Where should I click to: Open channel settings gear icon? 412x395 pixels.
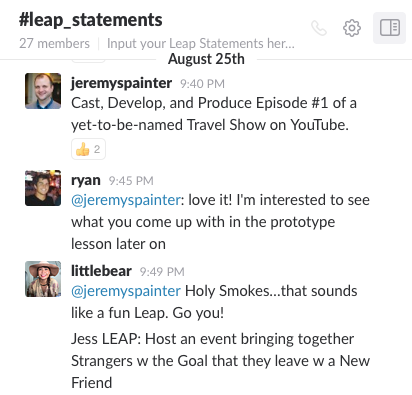pyautogui.click(x=352, y=28)
